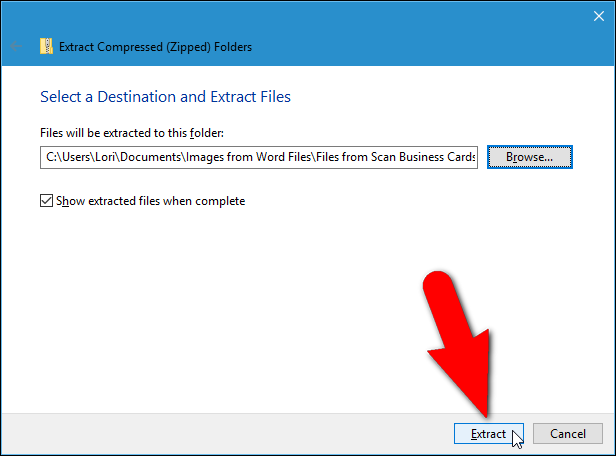Focus the destination folder path field
The image size is (616, 456).
point(260,157)
